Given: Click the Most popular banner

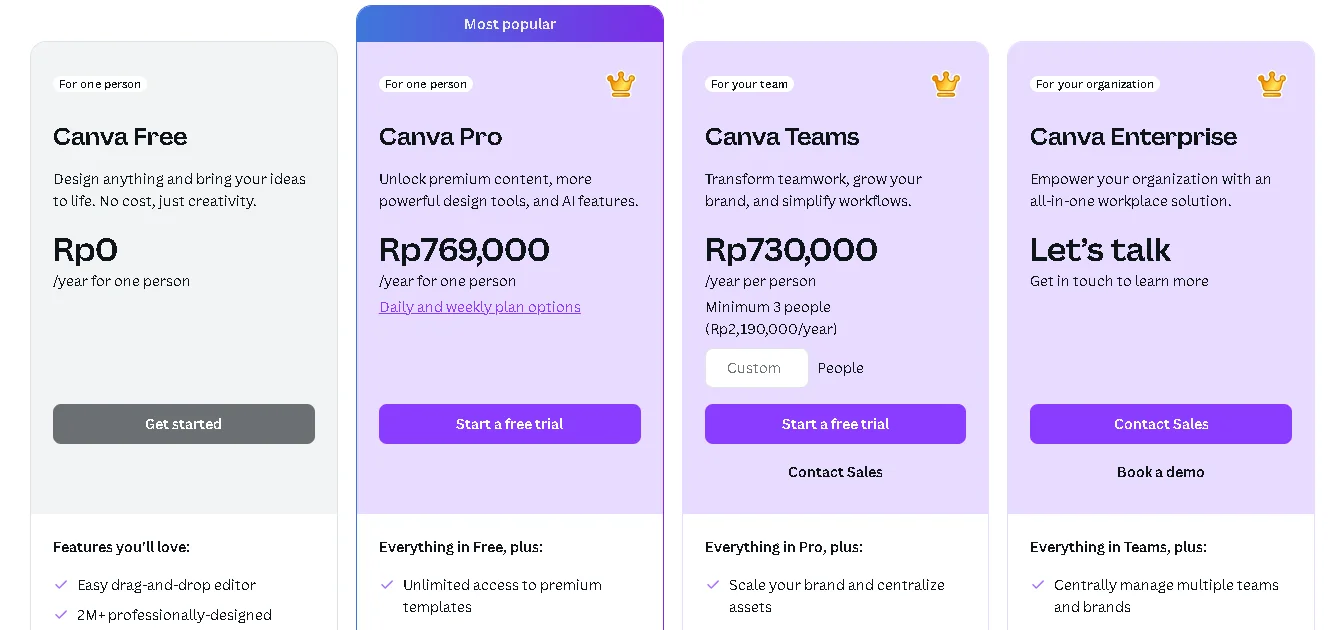Looking at the screenshot, I should pos(510,23).
